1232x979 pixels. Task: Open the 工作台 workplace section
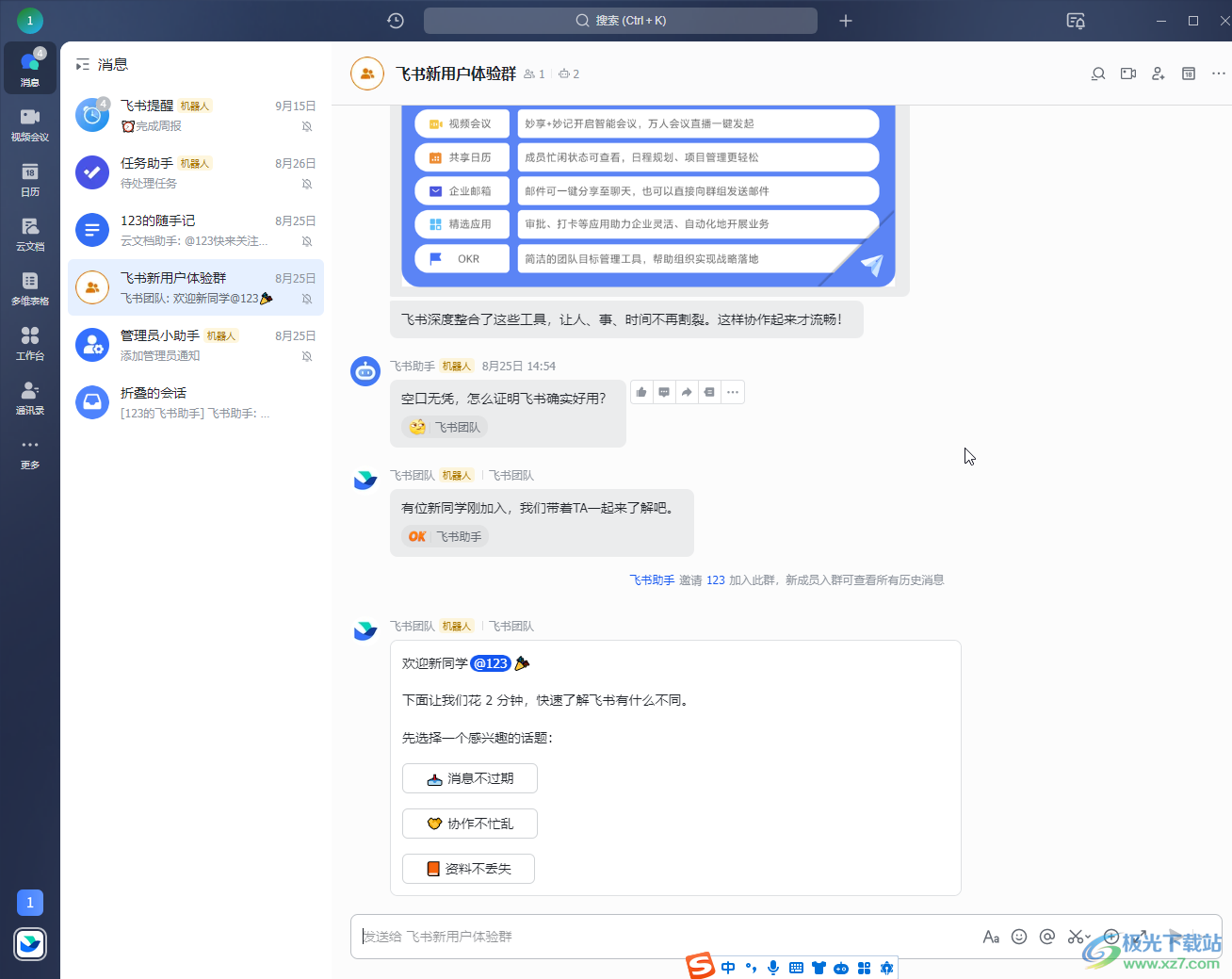30,342
